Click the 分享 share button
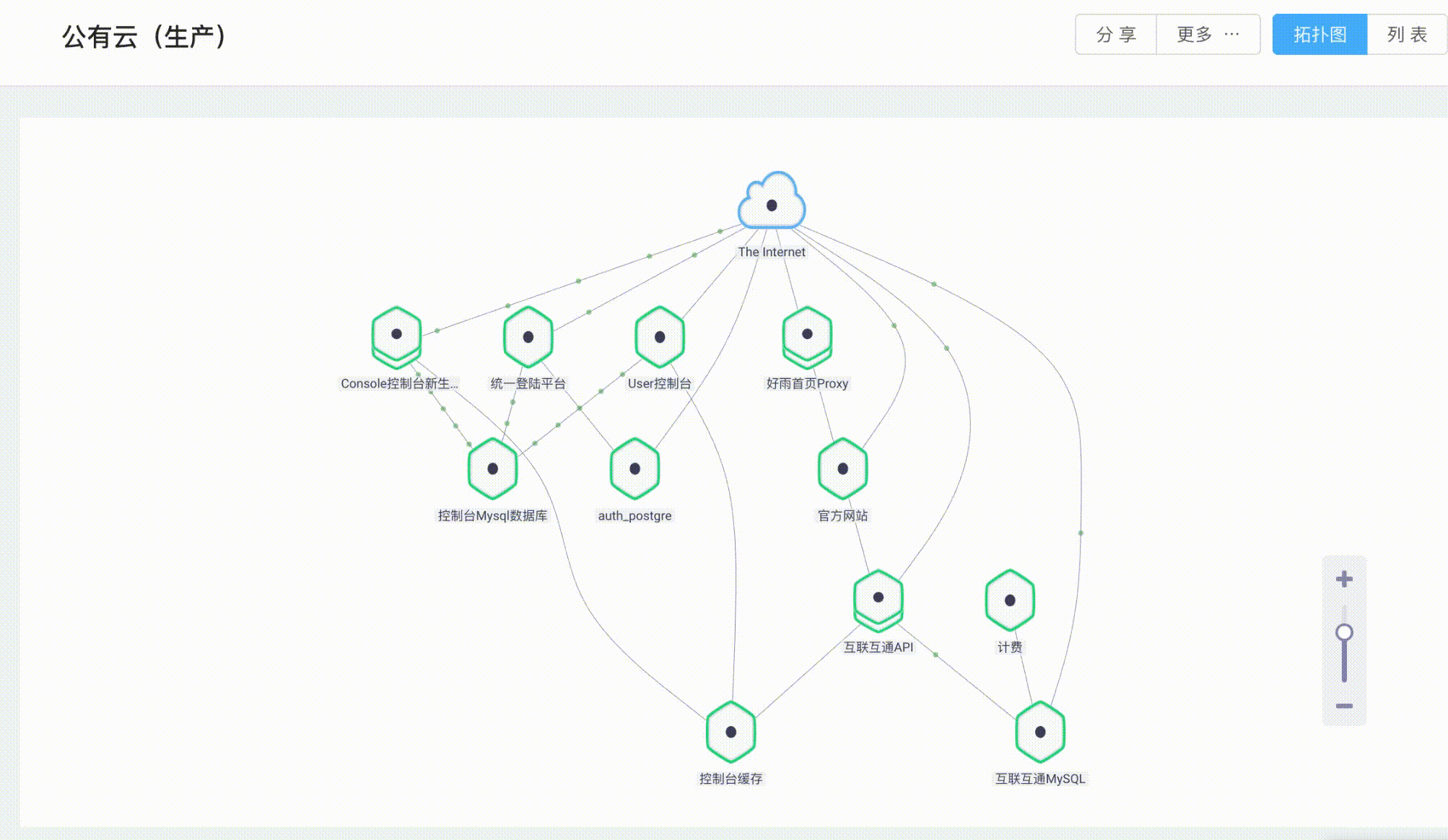Image resolution: width=1448 pixels, height=840 pixels. coord(1115,34)
